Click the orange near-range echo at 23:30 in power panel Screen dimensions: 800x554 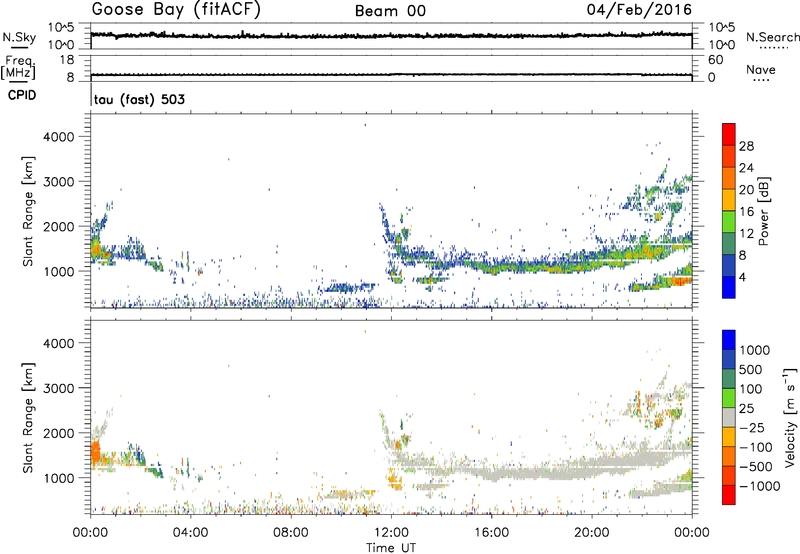point(680,280)
